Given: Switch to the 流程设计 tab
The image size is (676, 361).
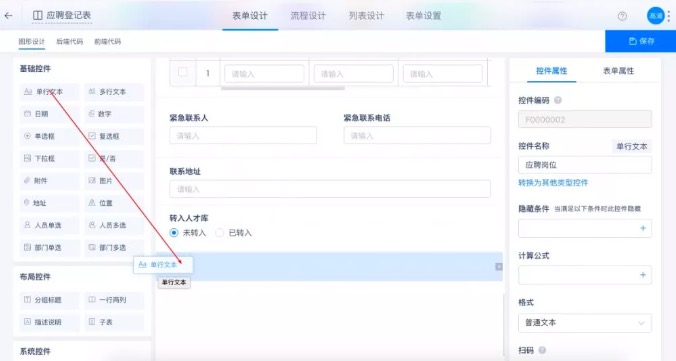Looking at the screenshot, I should [308, 16].
